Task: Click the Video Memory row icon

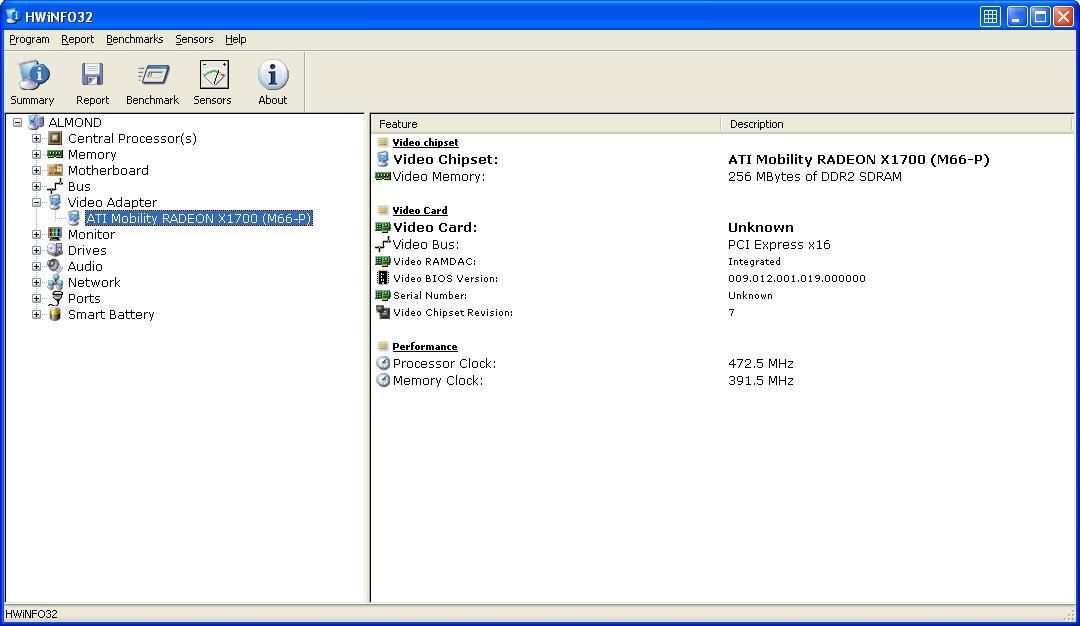Action: tap(383, 176)
